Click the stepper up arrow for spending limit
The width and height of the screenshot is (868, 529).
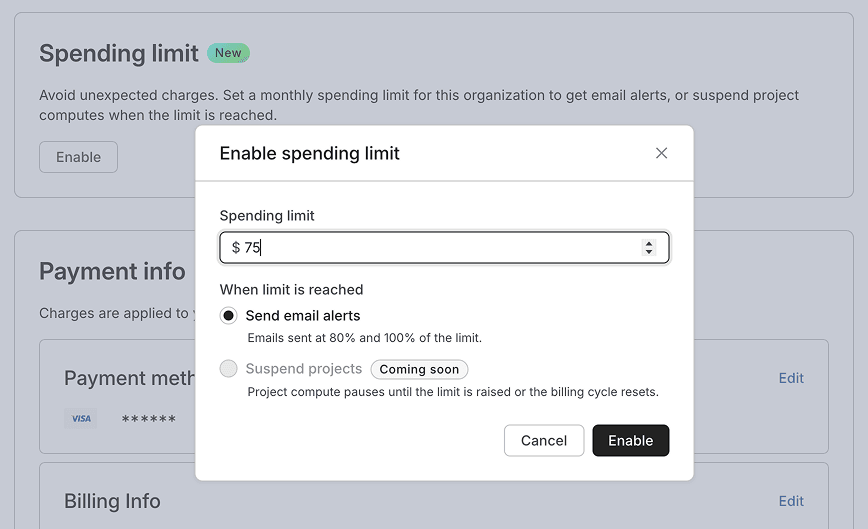(649, 243)
